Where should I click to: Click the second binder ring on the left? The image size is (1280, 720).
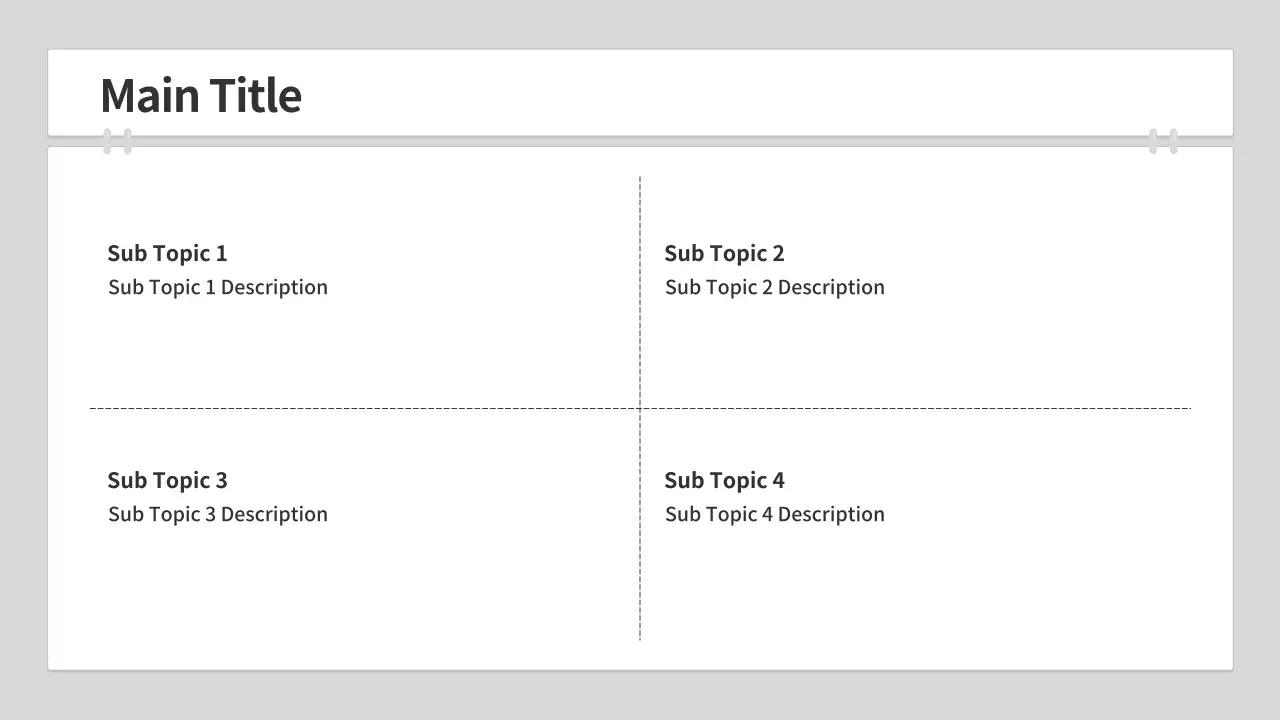[128, 141]
